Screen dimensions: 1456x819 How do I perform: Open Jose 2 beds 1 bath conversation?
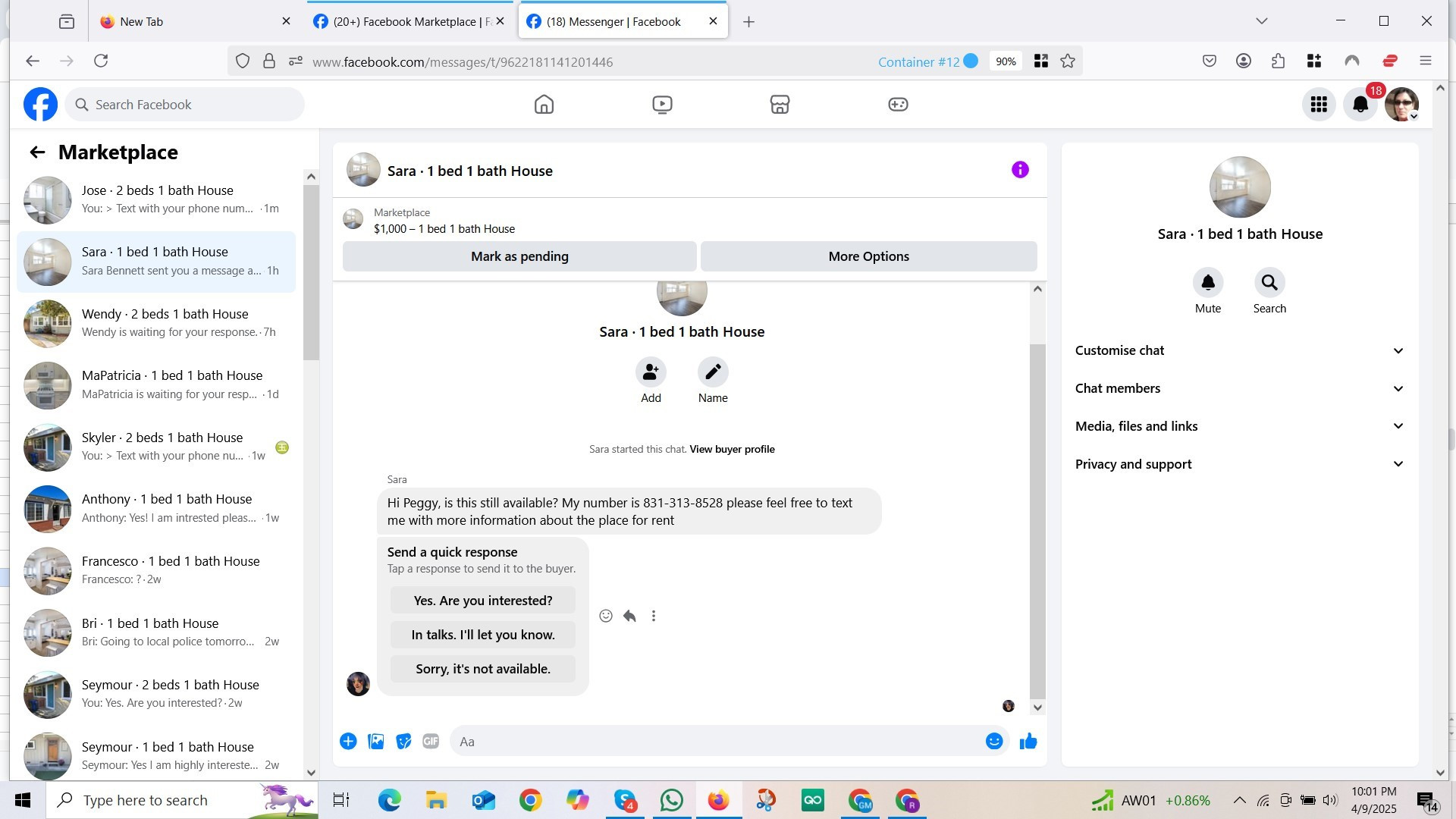click(x=156, y=200)
